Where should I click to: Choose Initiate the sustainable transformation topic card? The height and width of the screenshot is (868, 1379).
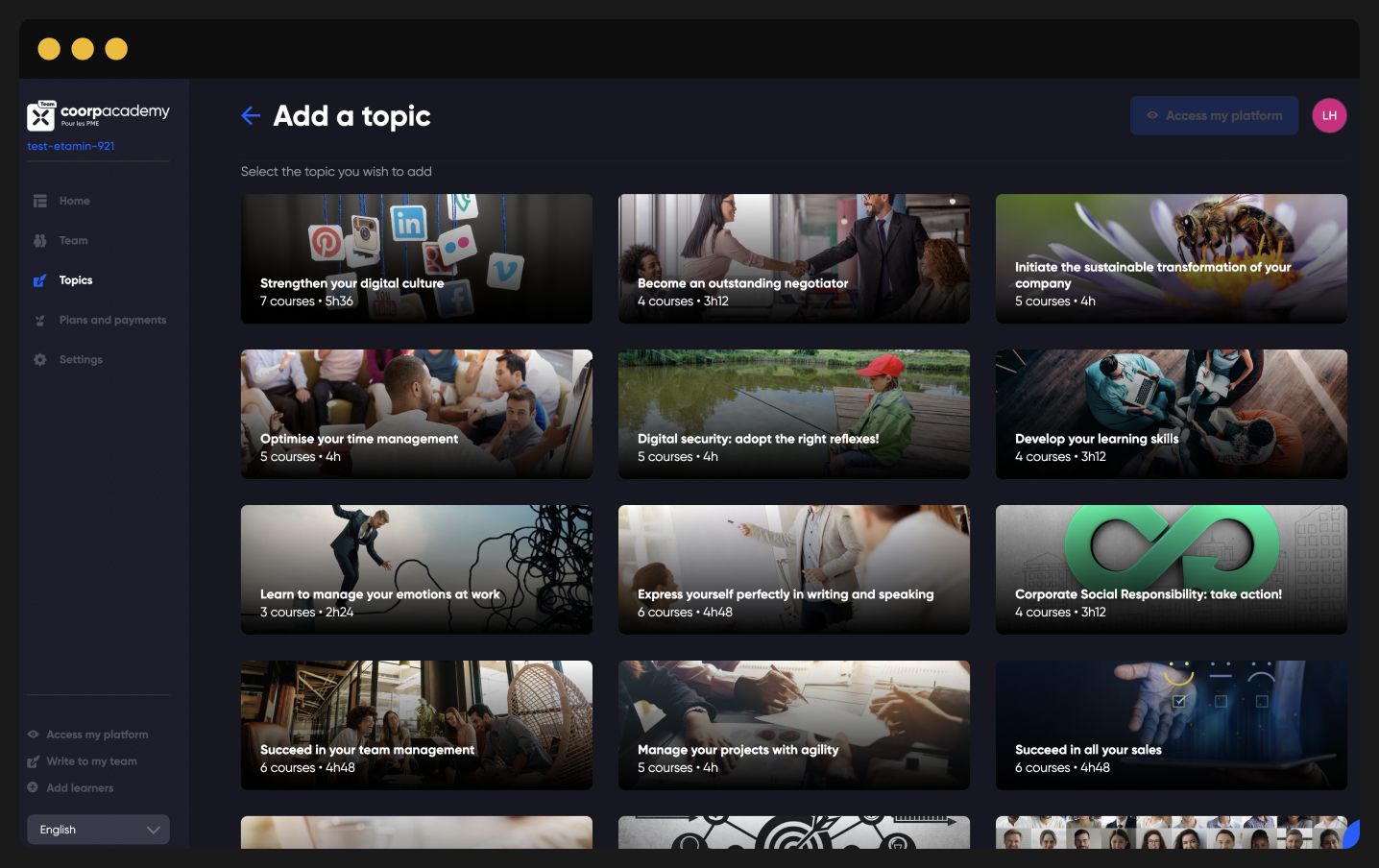pos(1171,258)
